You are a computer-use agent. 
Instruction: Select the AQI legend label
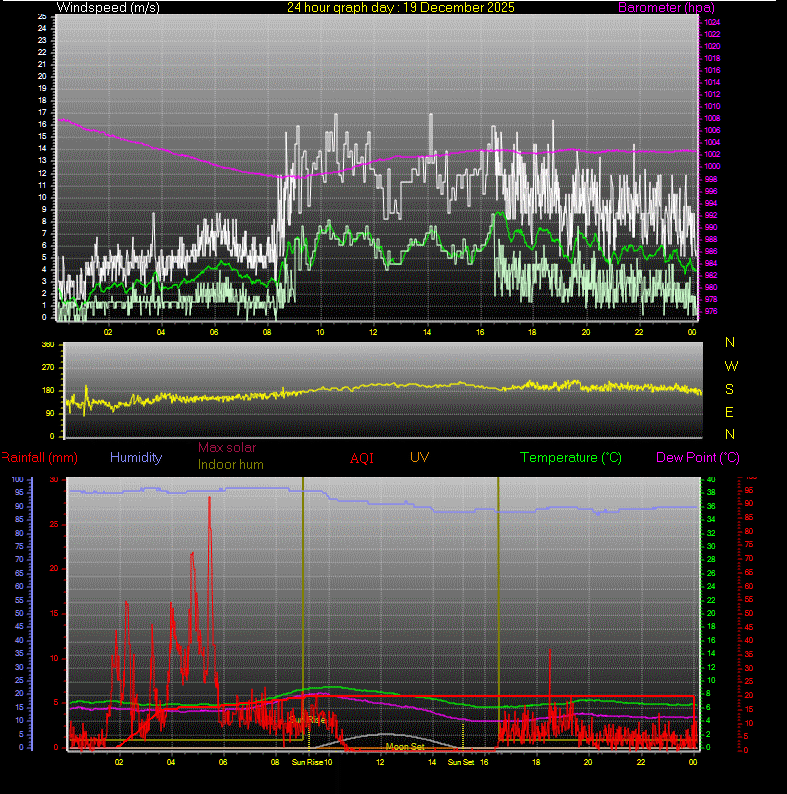click(362, 458)
